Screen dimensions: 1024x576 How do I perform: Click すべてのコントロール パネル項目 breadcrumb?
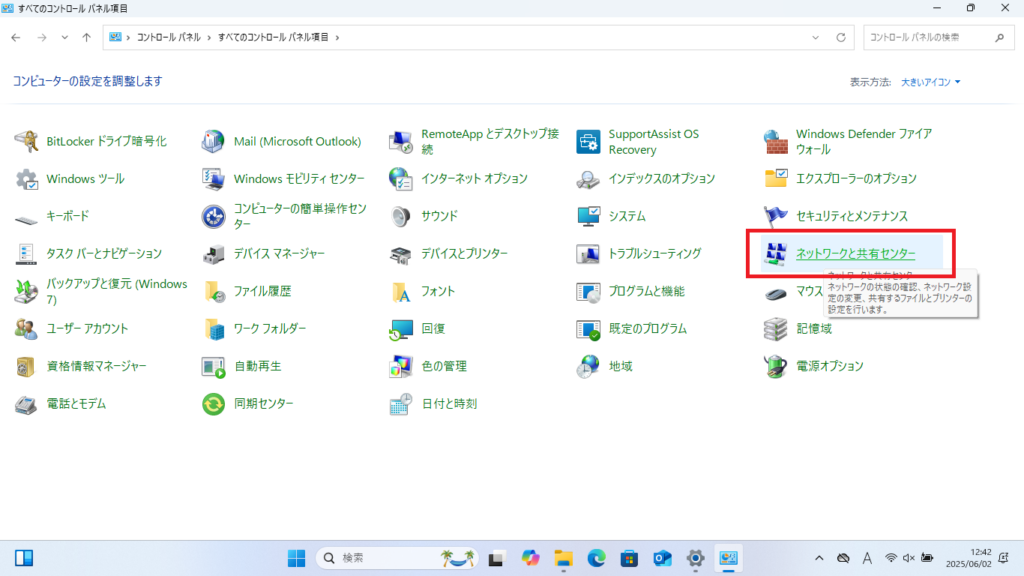(273, 37)
